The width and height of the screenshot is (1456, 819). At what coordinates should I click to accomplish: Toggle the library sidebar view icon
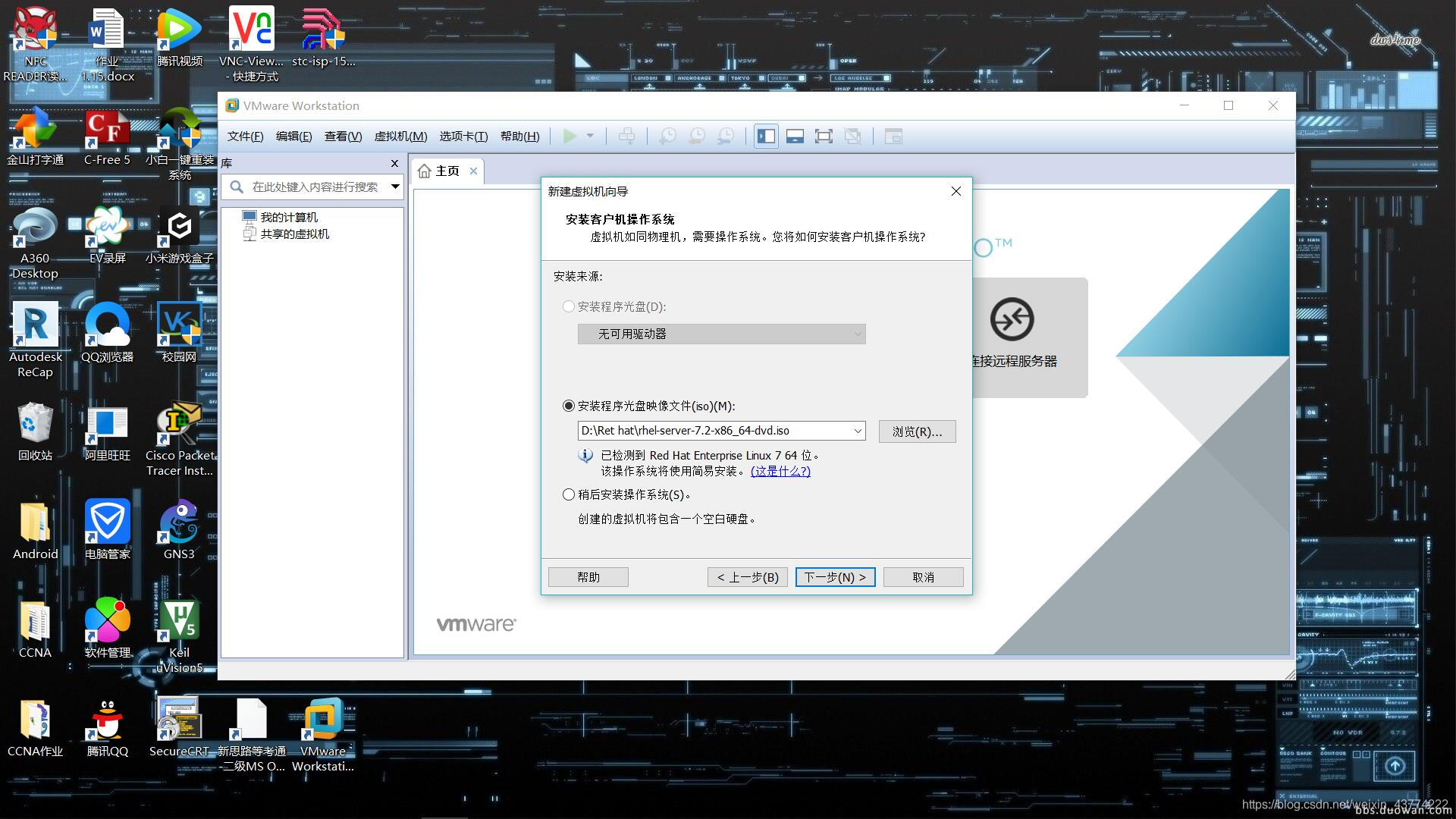click(x=766, y=136)
